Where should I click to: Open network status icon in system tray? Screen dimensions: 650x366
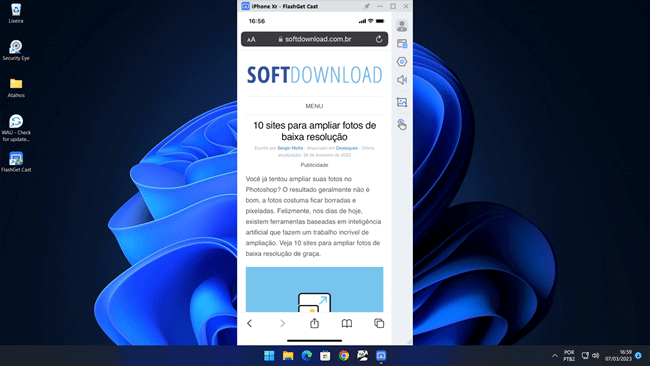point(585,356)
